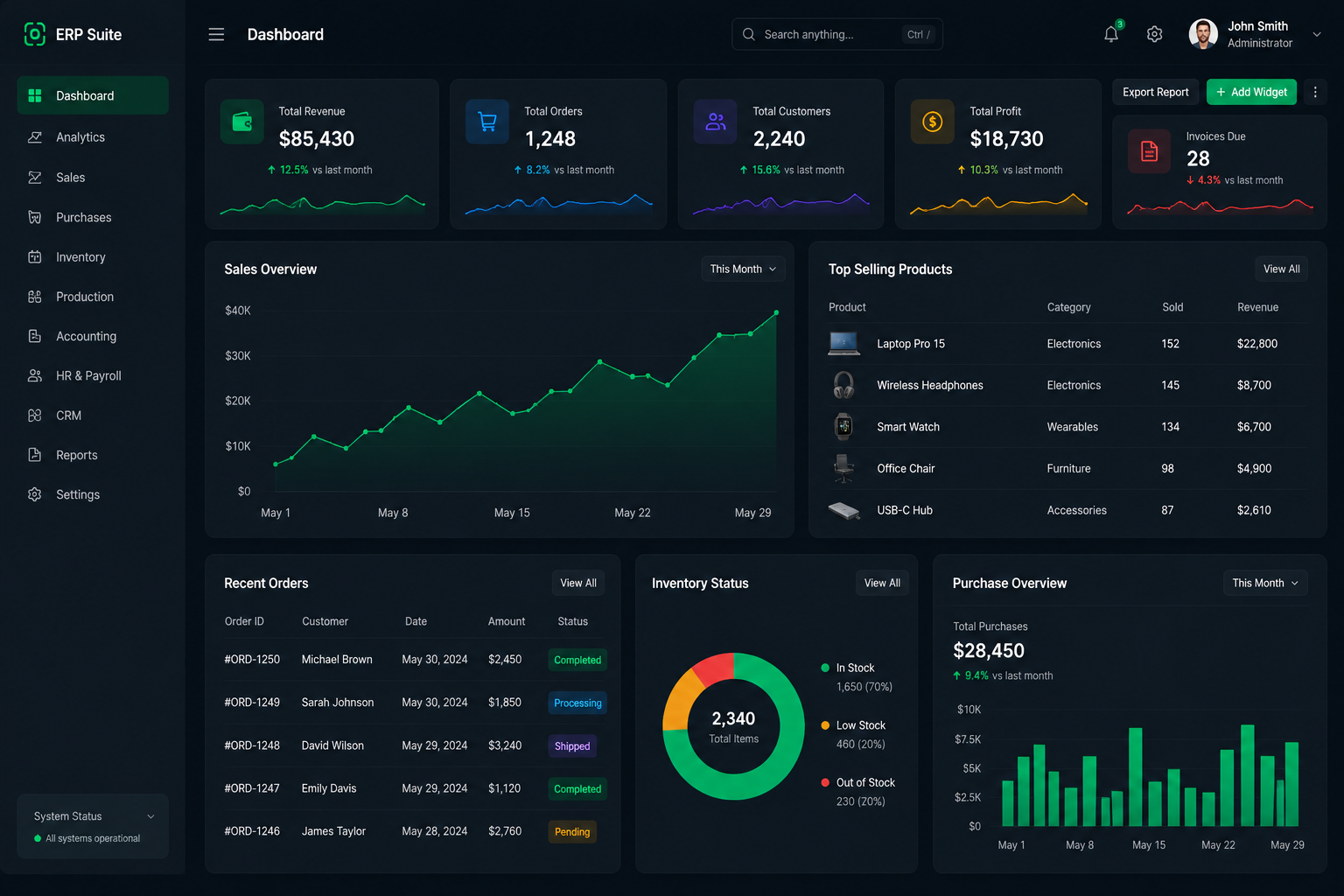Image resolution: width=1344 pixels, height=896 pixels.
Task: Click the CRM icon in sidebar
Action: [x=35, y=416]
